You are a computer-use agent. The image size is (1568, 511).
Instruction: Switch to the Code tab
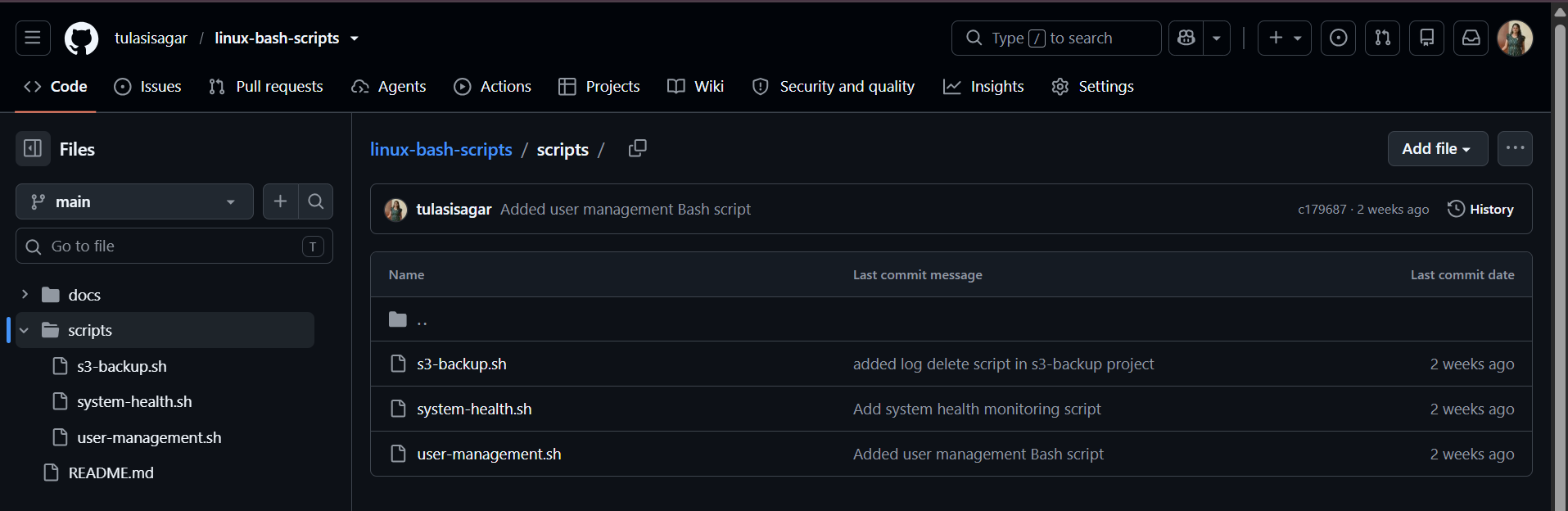point(56,87)
